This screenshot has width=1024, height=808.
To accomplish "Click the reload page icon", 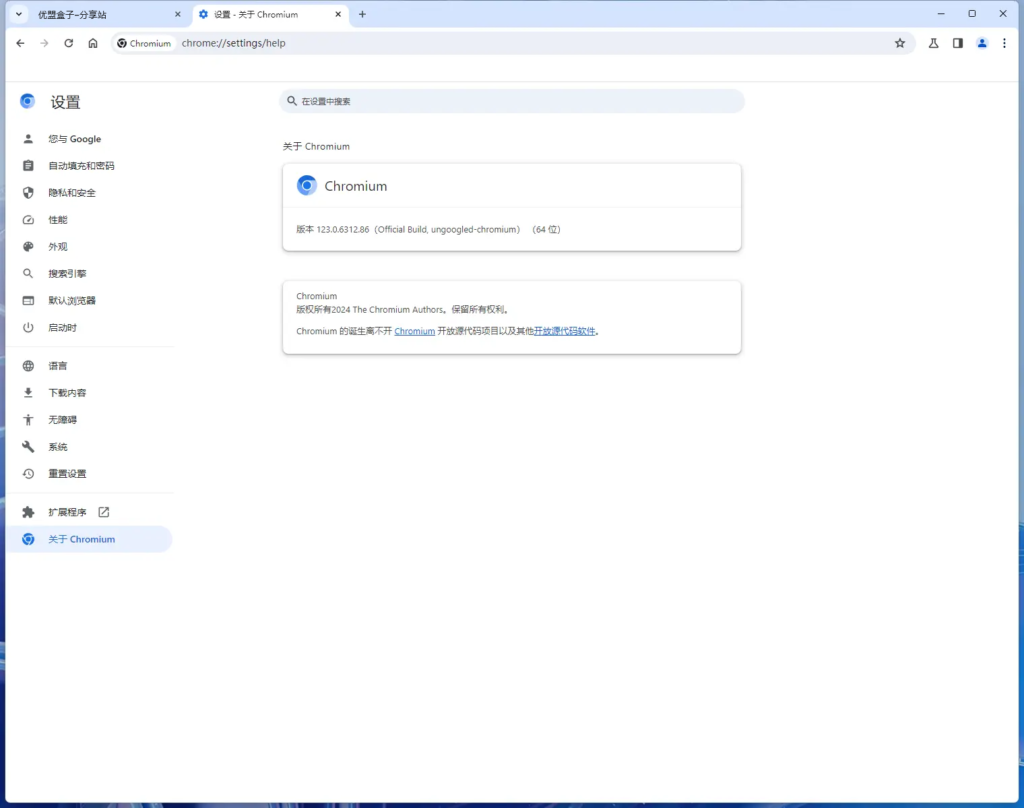I will pos(69,43).
